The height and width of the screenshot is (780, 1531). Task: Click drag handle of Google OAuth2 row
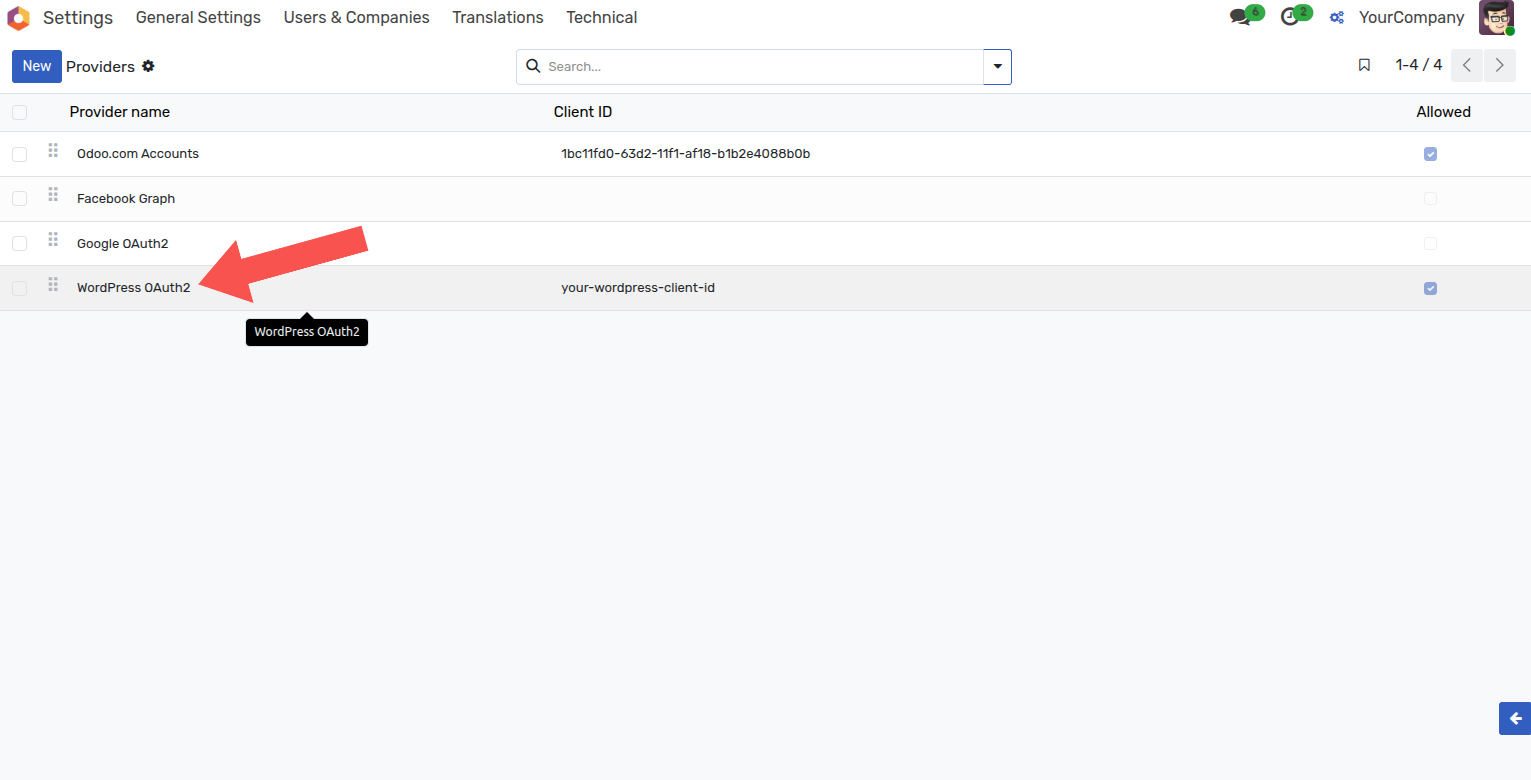click(x=53, y=240)
